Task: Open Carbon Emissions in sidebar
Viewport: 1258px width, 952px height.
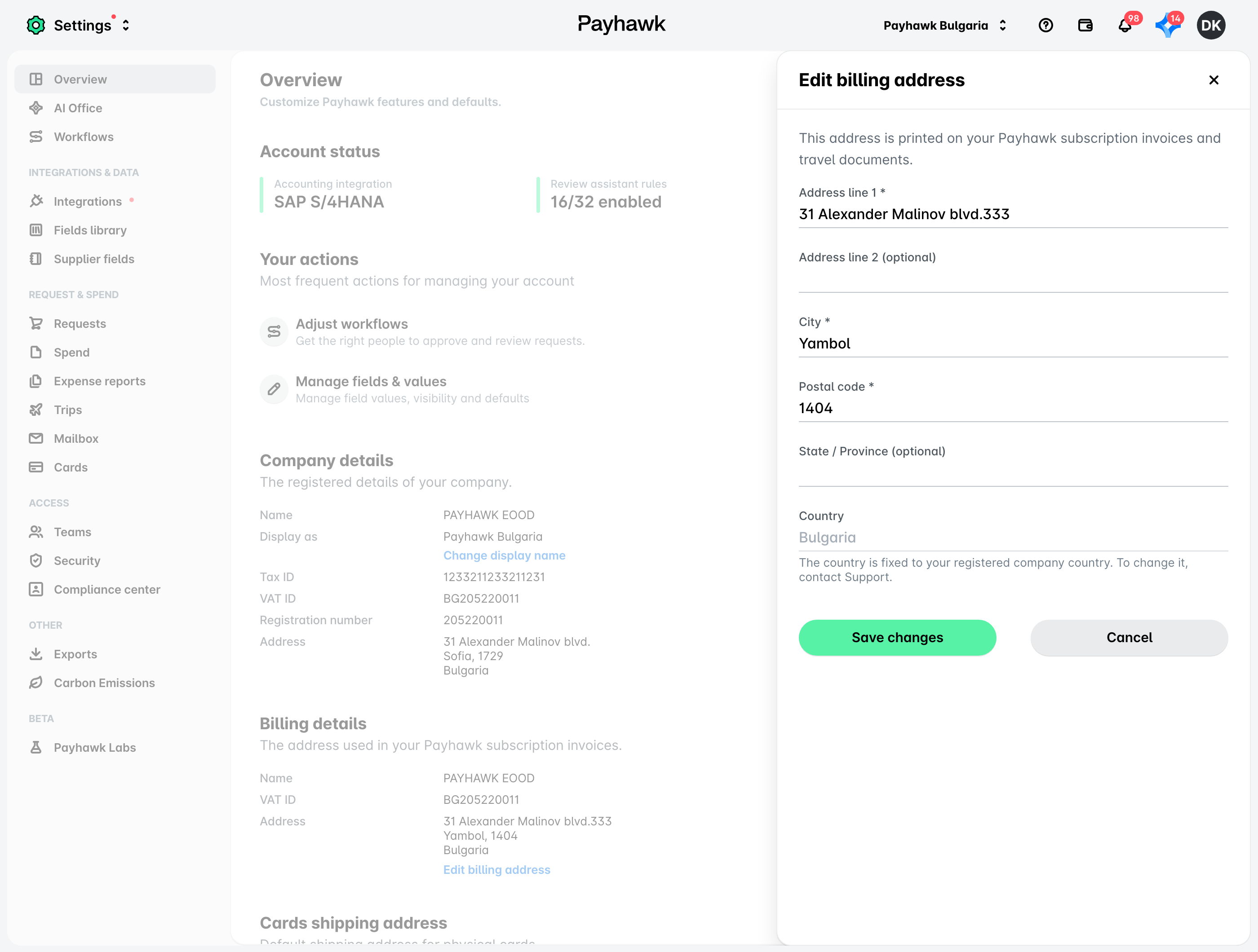Action: coord(115,683)
